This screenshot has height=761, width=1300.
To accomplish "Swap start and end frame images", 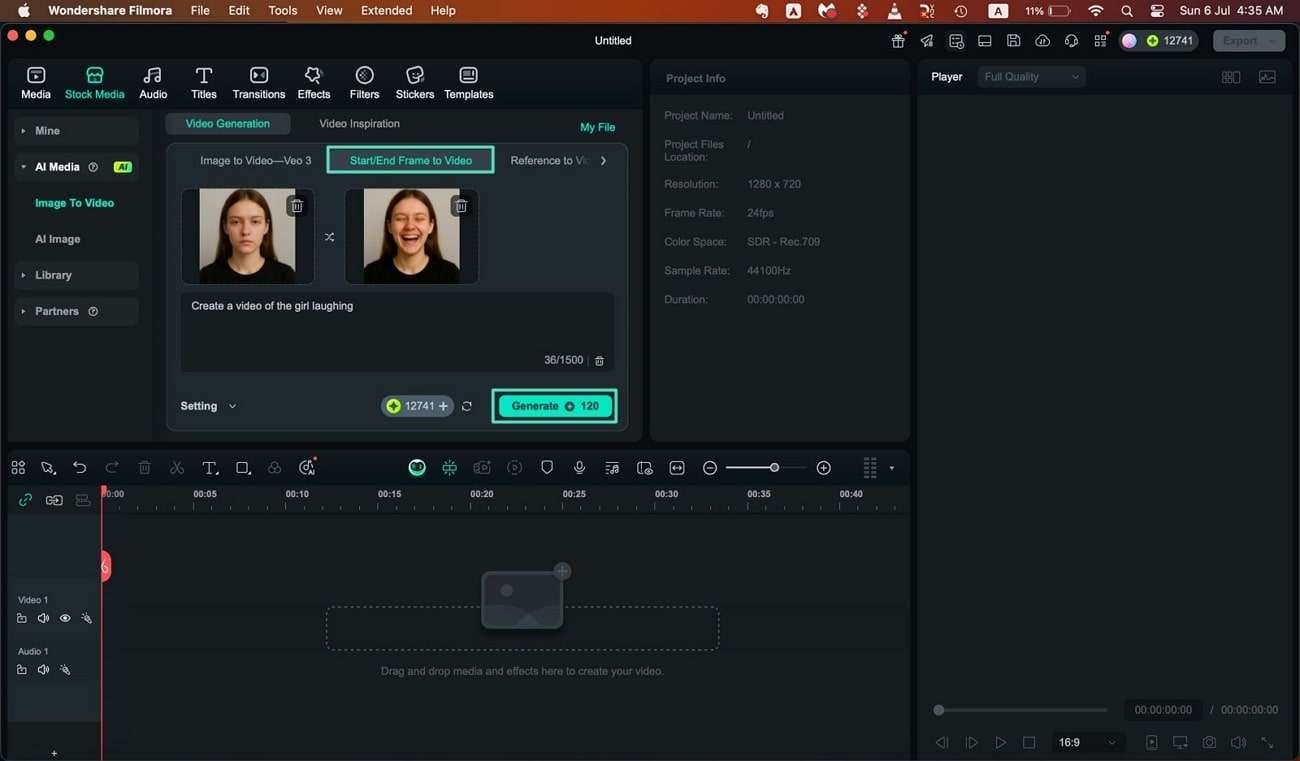I will click(329, 237).
